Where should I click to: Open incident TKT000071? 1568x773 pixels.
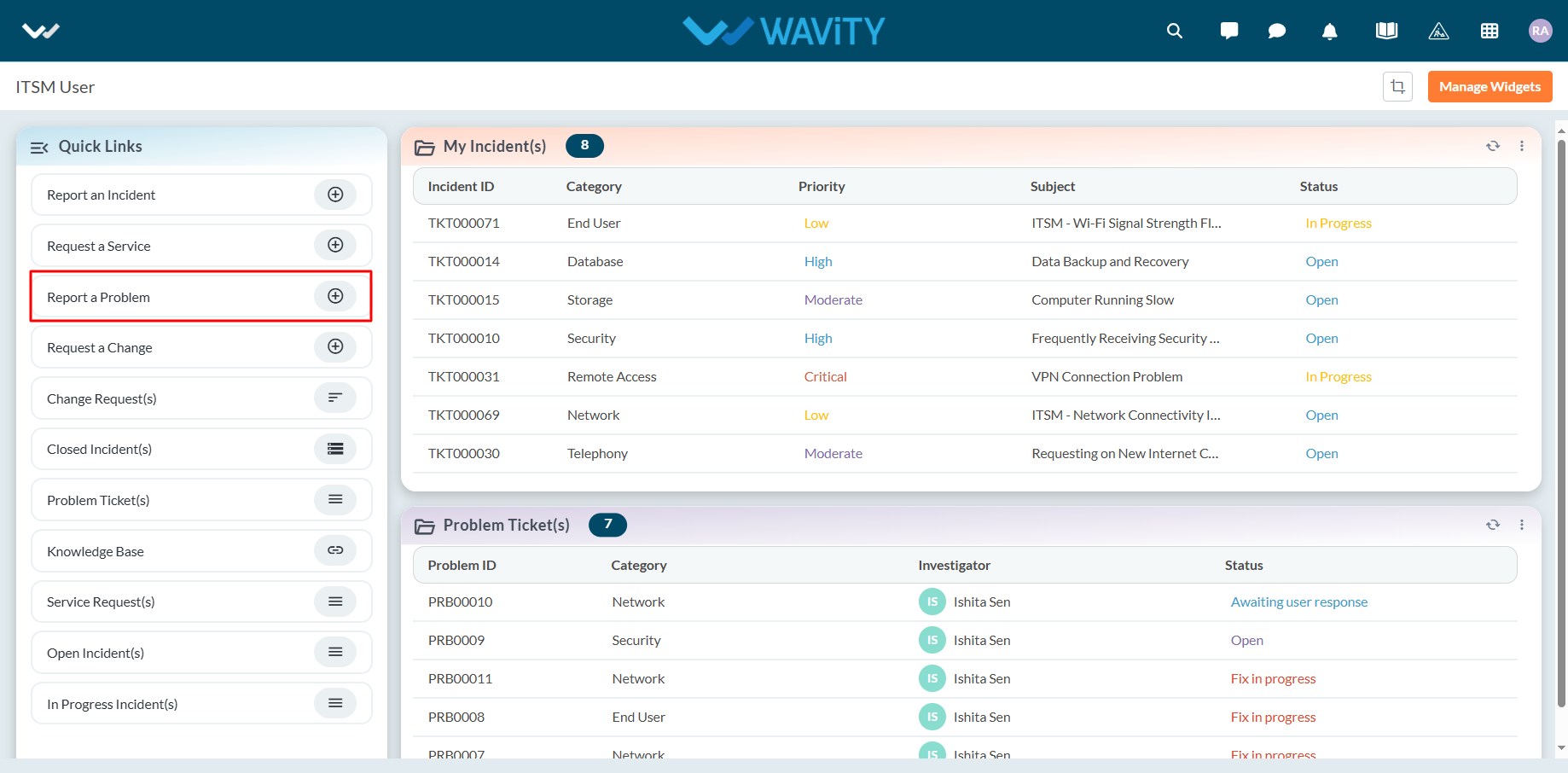tap(463, 224)
